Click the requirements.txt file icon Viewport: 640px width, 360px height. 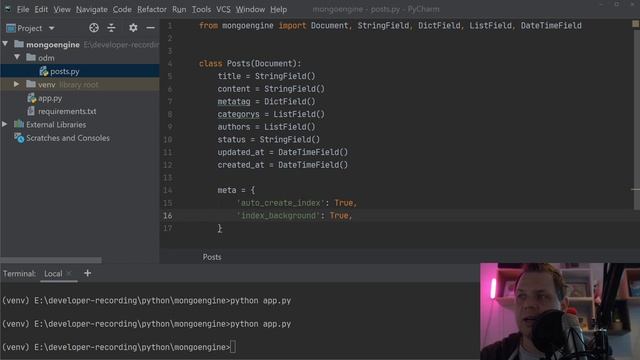pos(31,111)
